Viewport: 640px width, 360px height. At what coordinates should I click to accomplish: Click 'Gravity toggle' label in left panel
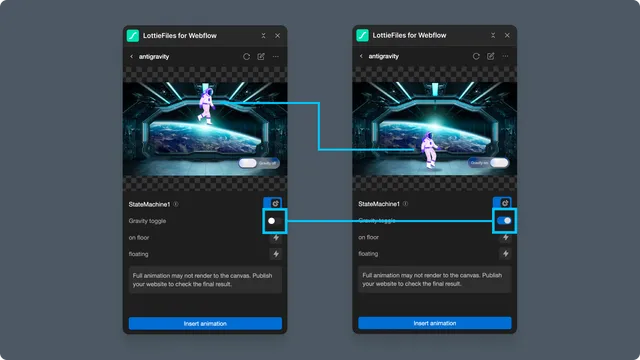[147, 221]
